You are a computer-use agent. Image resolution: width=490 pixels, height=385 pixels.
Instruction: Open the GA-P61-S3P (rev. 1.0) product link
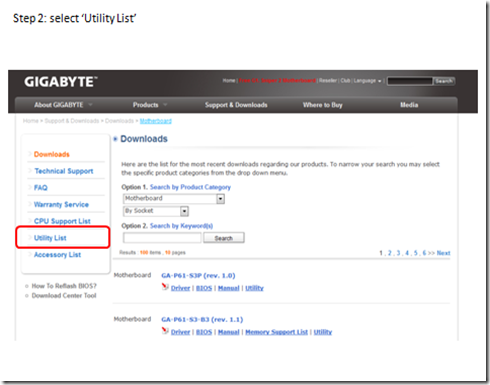pyautogui.click(x=198, y=276)
